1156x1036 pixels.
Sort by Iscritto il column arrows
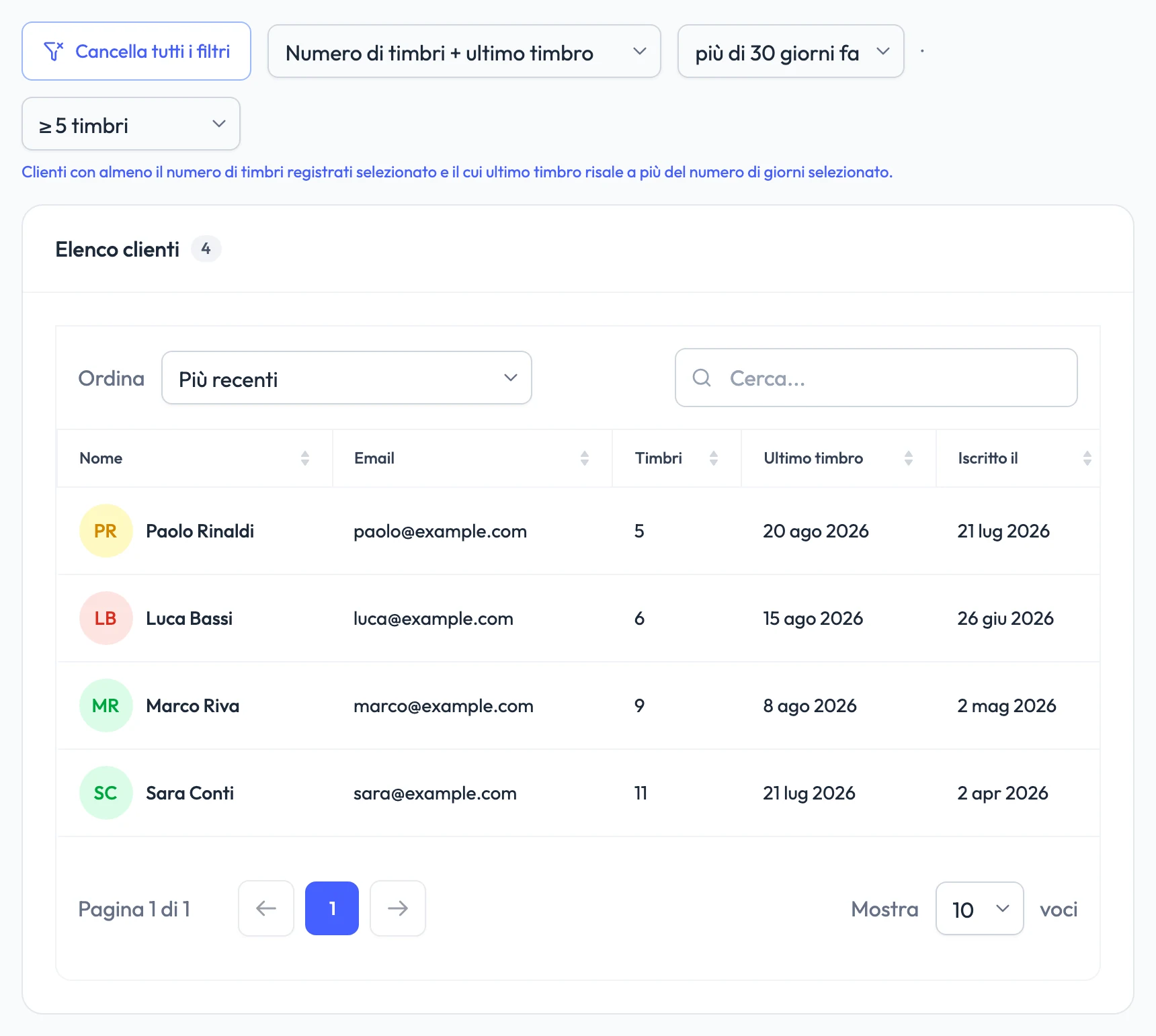pos(1087,458)
